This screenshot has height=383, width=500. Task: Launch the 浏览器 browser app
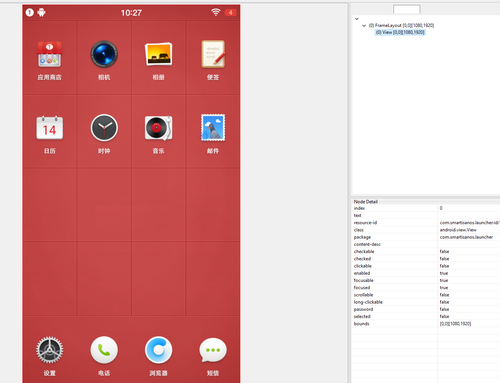click(158, 350)
